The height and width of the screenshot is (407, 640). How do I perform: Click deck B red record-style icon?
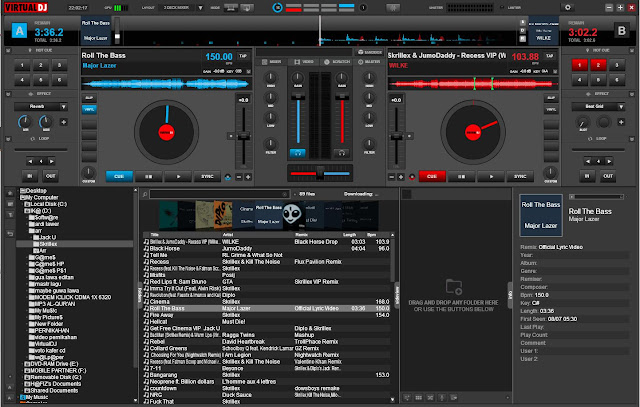(412, 177)
